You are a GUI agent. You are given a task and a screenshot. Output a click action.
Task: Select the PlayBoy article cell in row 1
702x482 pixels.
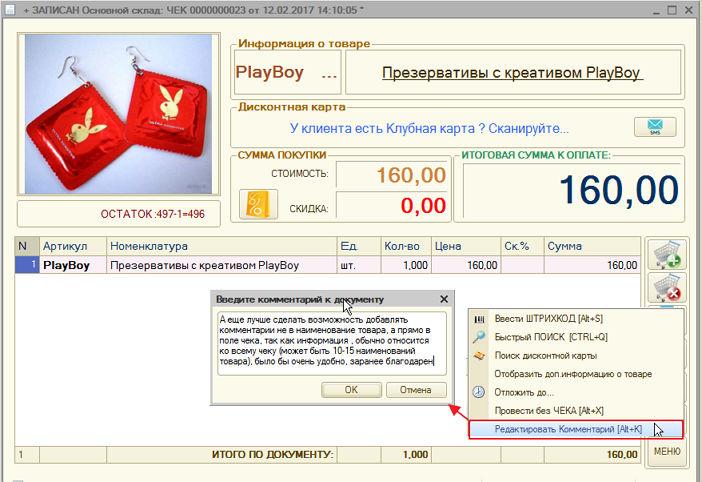point(73,265)
